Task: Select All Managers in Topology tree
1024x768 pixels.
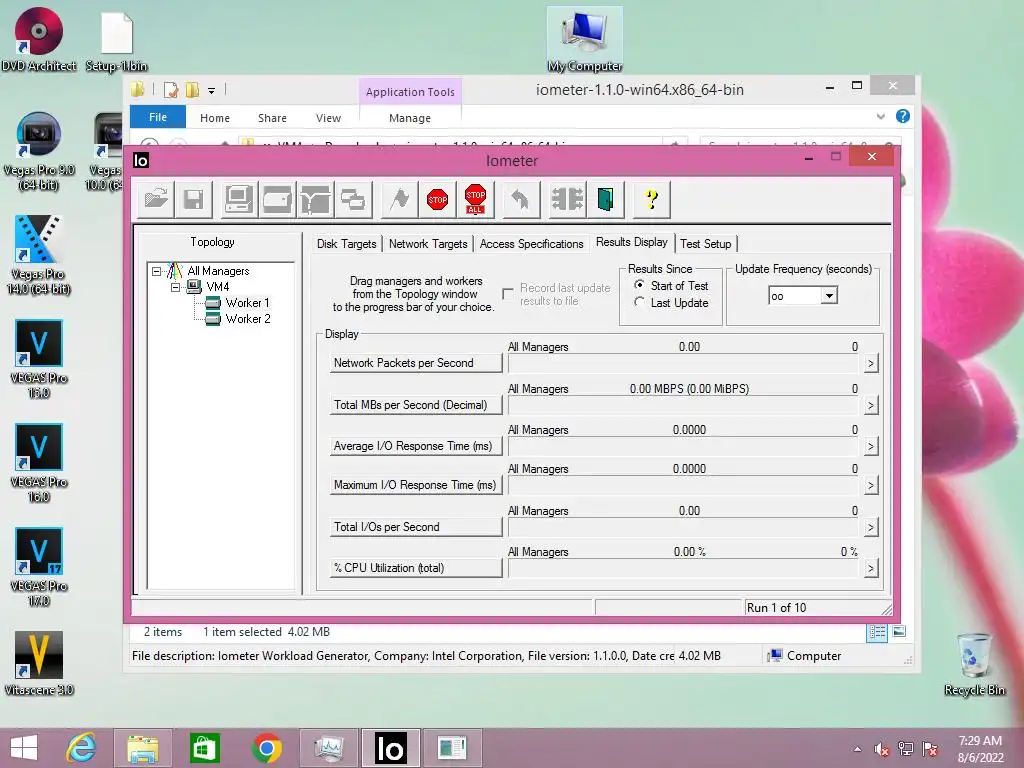Action: [x=218, y=270]
